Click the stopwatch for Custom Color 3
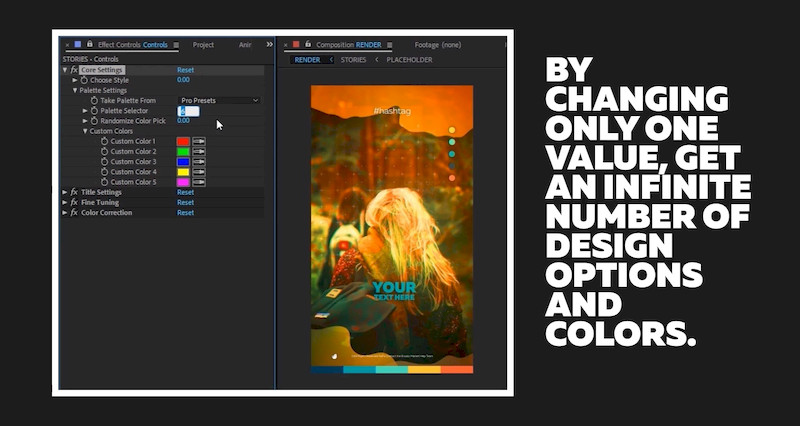The image size is (800, 426). click(104, 162)
